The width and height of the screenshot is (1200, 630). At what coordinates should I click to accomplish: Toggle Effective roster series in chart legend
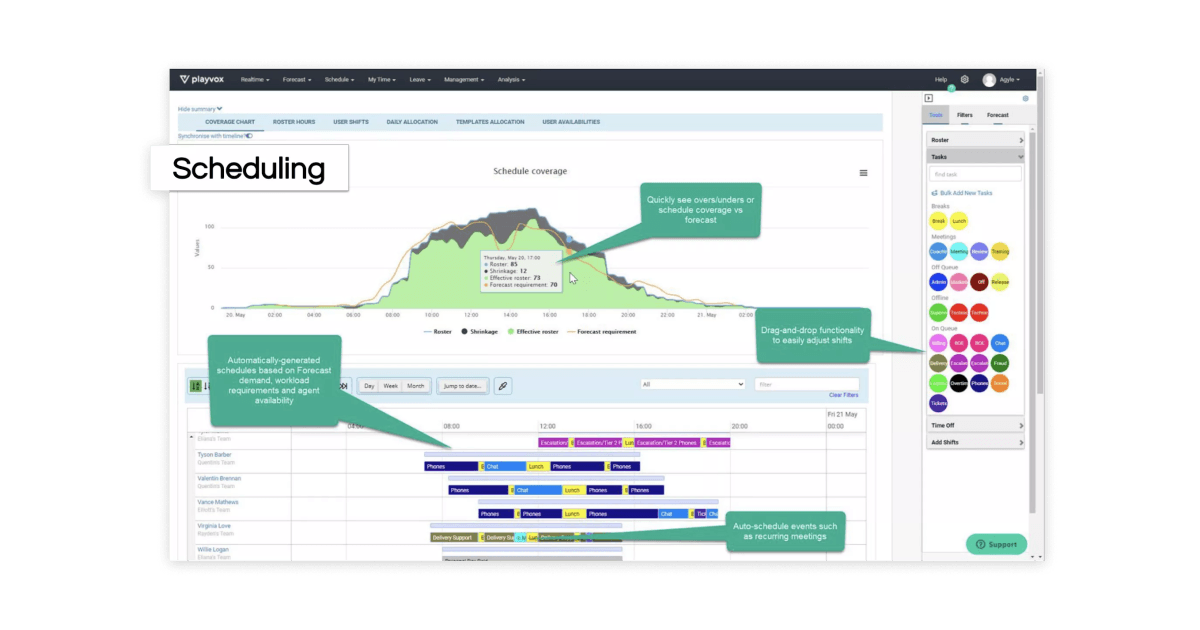pyautogui.click(x=531, y=331)
